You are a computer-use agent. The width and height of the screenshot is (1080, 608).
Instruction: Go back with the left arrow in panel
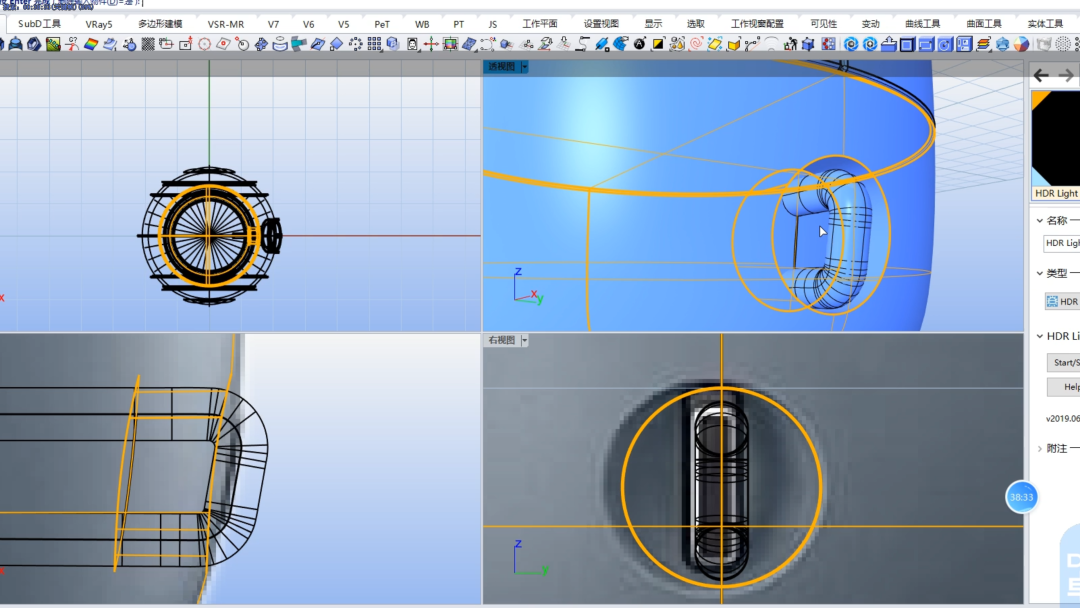(1041, 75)
